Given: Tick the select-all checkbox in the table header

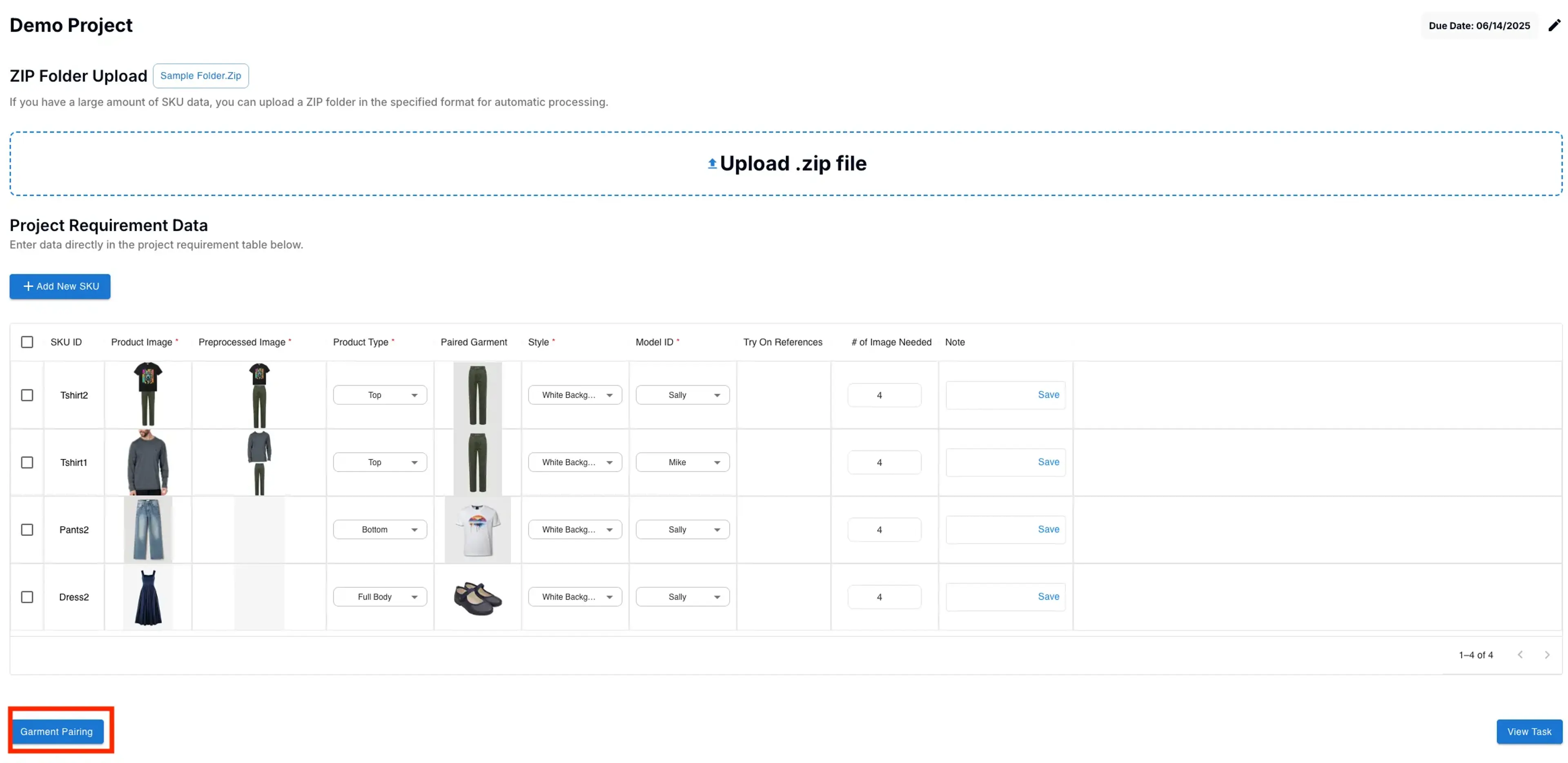Looking at the screenshot, I should pyautogui.click(x=27, y=342).
